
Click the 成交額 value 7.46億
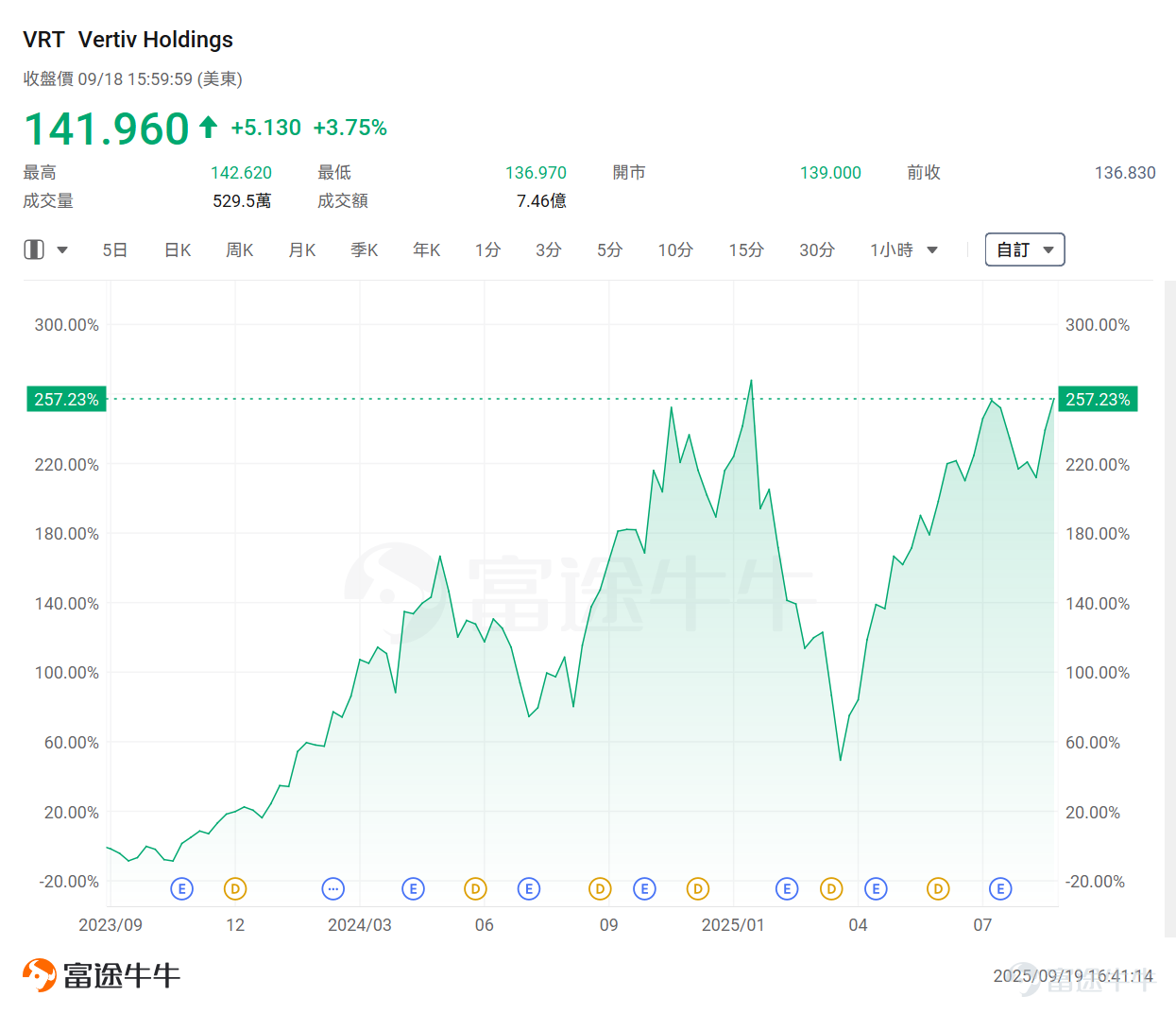(x=541, y=201)
